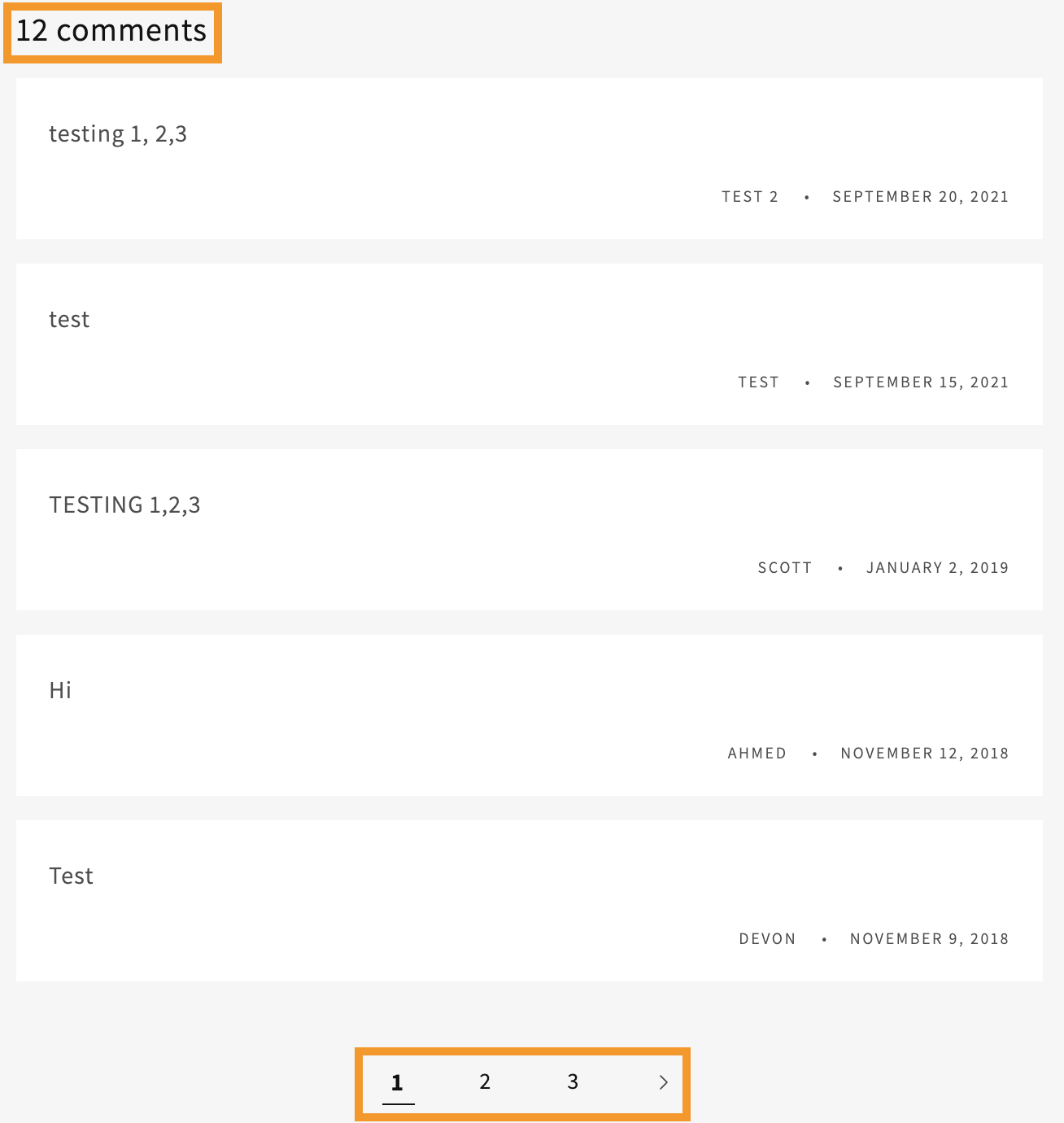
Task: View profile of commenter AHMED
Action: [757, 753]
